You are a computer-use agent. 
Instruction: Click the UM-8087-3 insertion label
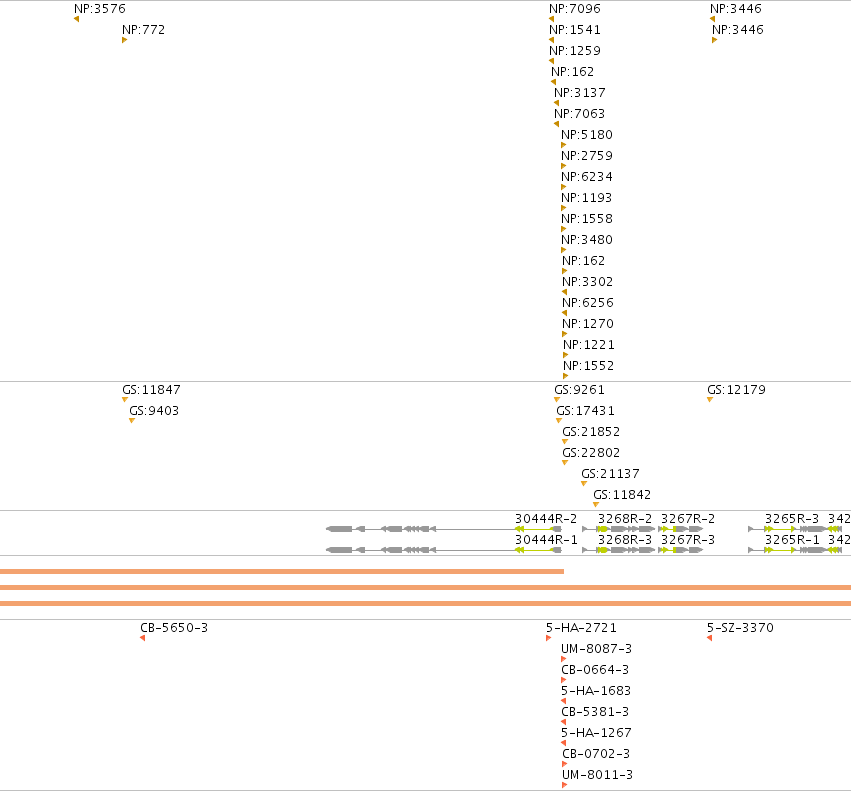coord(596,649)
